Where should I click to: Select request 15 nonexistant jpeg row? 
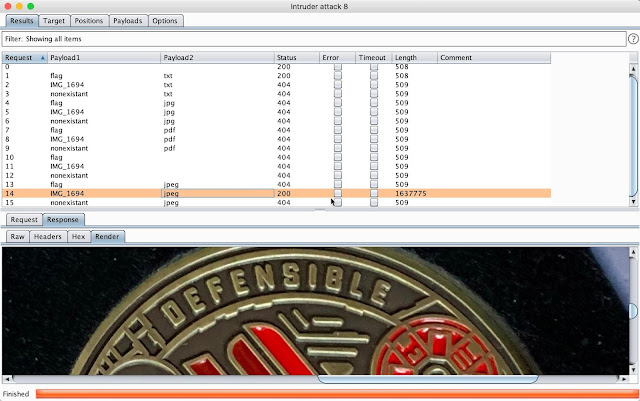pos(276,203)
